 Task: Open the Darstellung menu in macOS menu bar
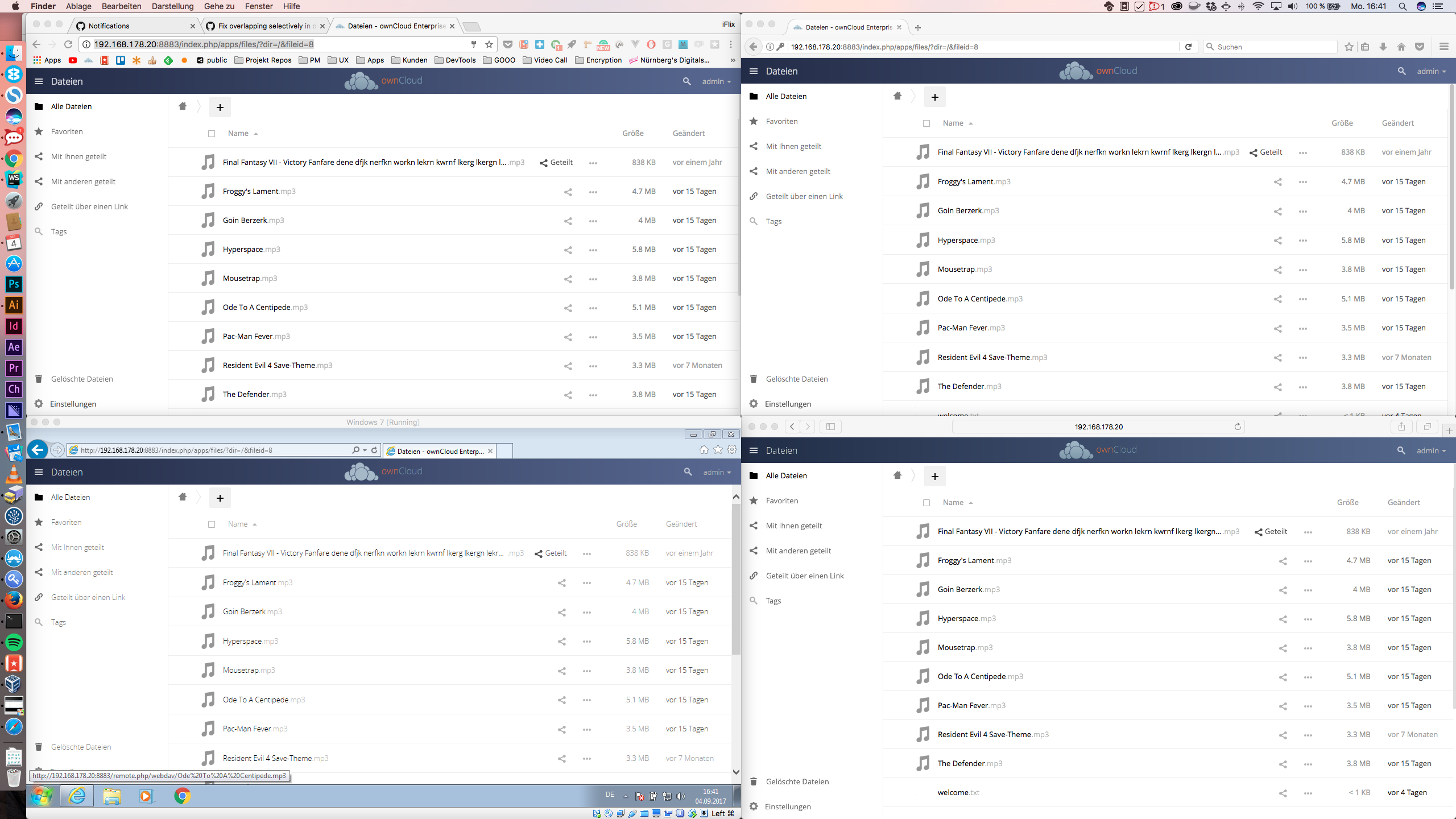[172, 6]
